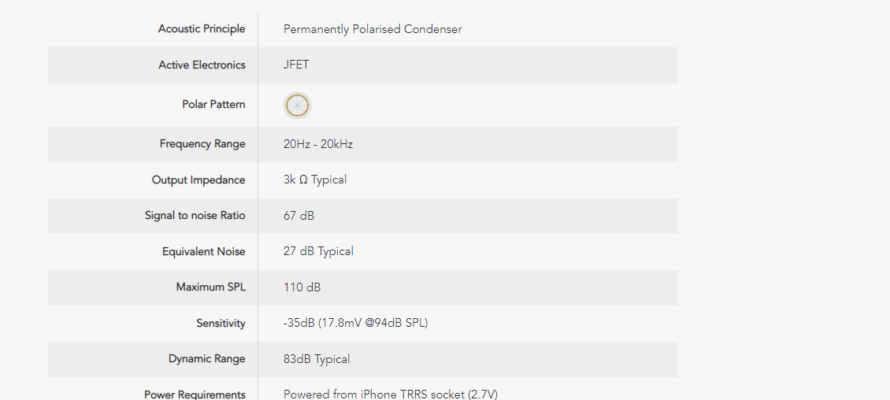Click the Sensitivity label
890x400 pixels.
tap(221, 323)
